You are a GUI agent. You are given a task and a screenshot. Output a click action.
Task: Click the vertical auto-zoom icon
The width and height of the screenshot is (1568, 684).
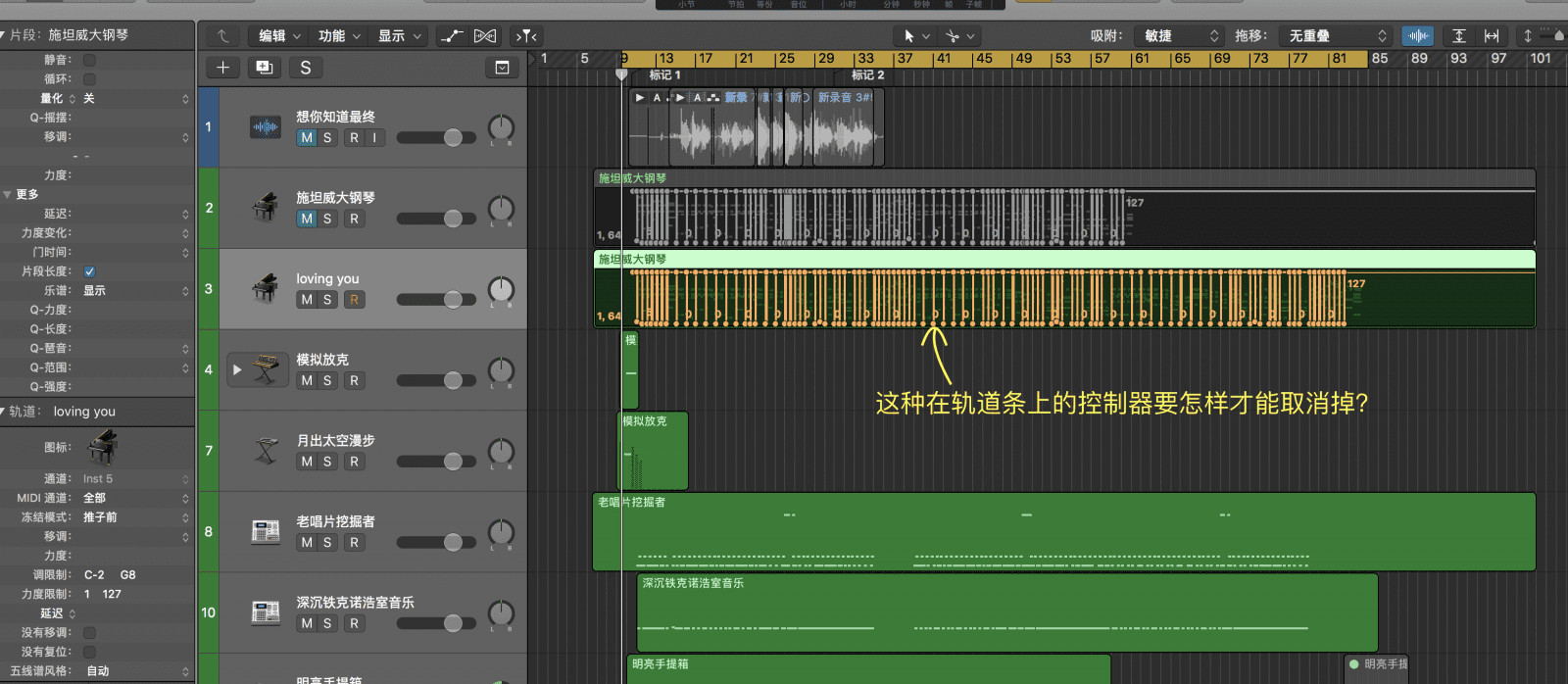pyautogui.click(x=1459, y=36)
